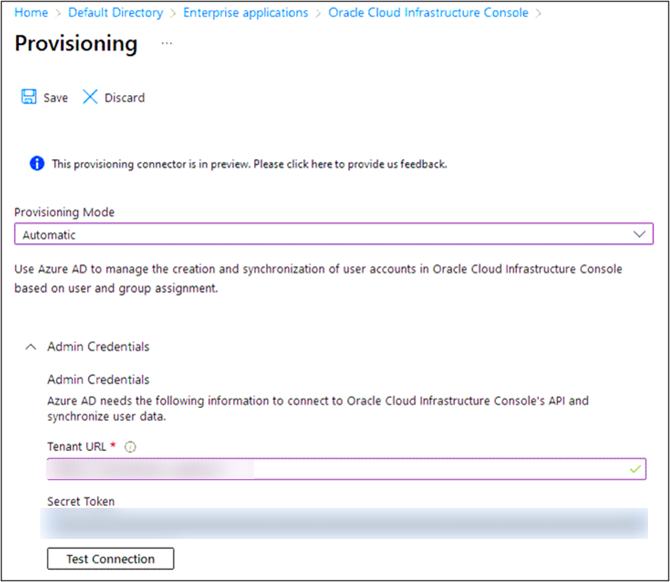
Task: Click into the Tenant URL input field
Action: [x=347, y=469]
